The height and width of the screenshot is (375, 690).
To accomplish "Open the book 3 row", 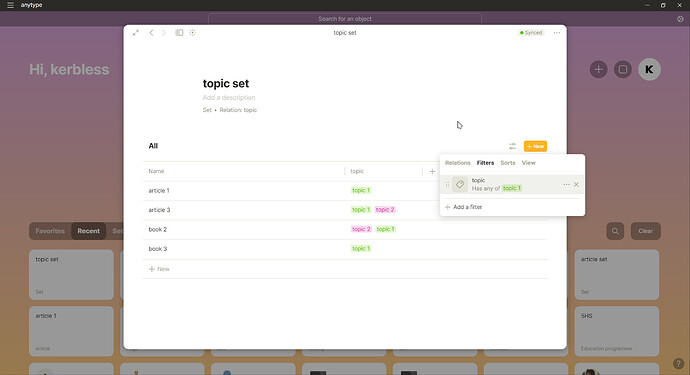I will coord(158,249).
